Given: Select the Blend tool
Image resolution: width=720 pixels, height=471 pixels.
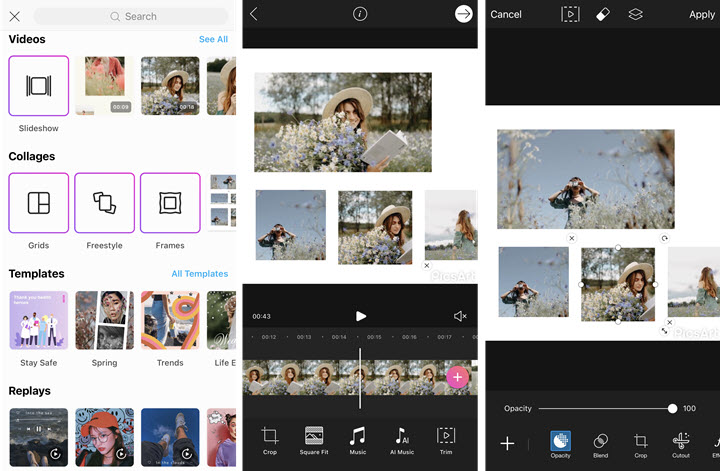Looking at the screenshot, I should pyautogui.click(x=600, y=442).
